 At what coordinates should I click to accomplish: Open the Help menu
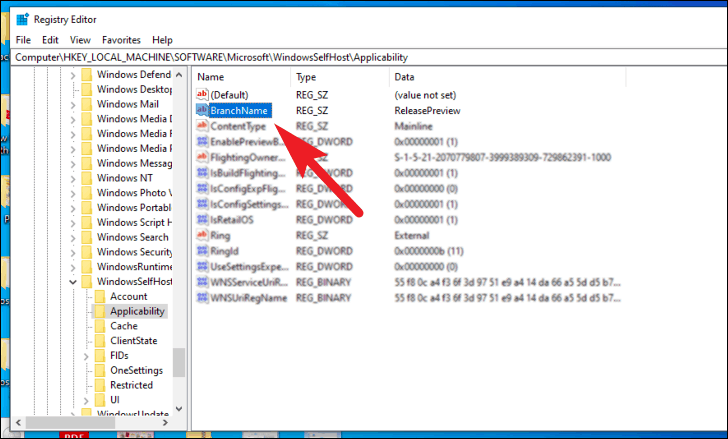pyautogui.click(x=162, y=40)
